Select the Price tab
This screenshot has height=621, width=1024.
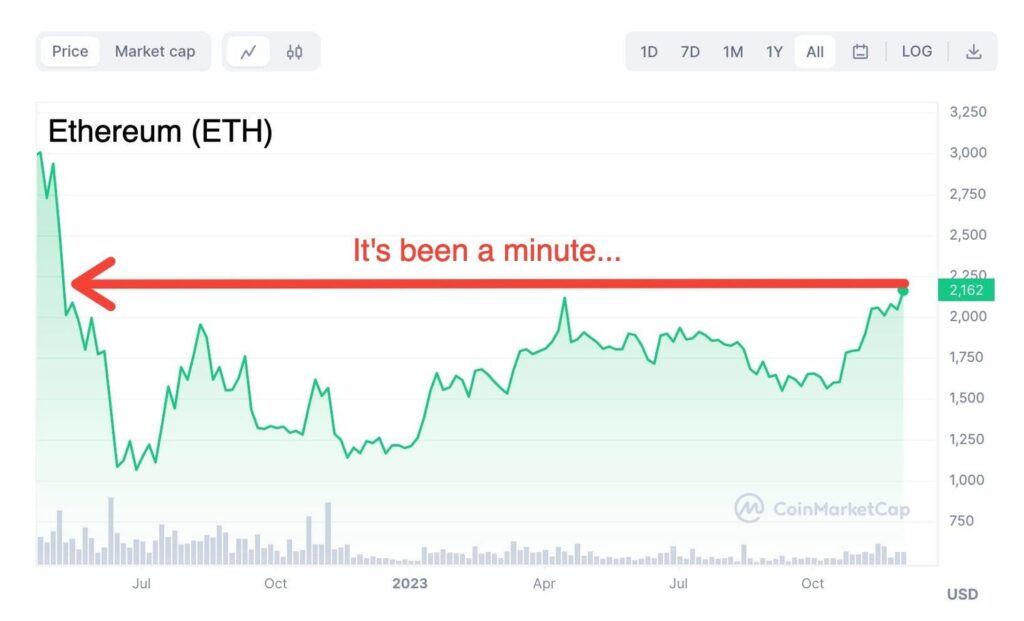click(70, 52)
